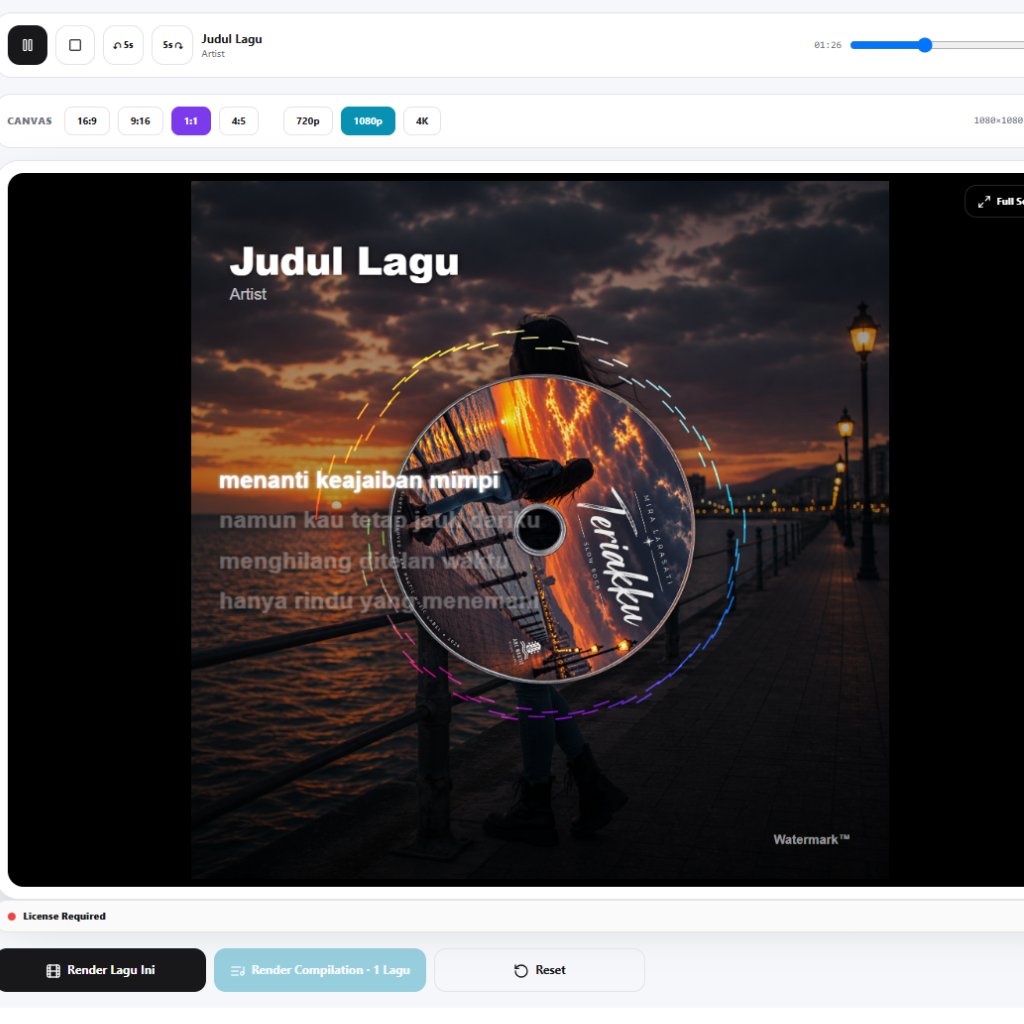Click lyric line 'hanya rindu yang menemani'
The width and height of the screenshot is (1024, 1024).
(x=379, y=601)
